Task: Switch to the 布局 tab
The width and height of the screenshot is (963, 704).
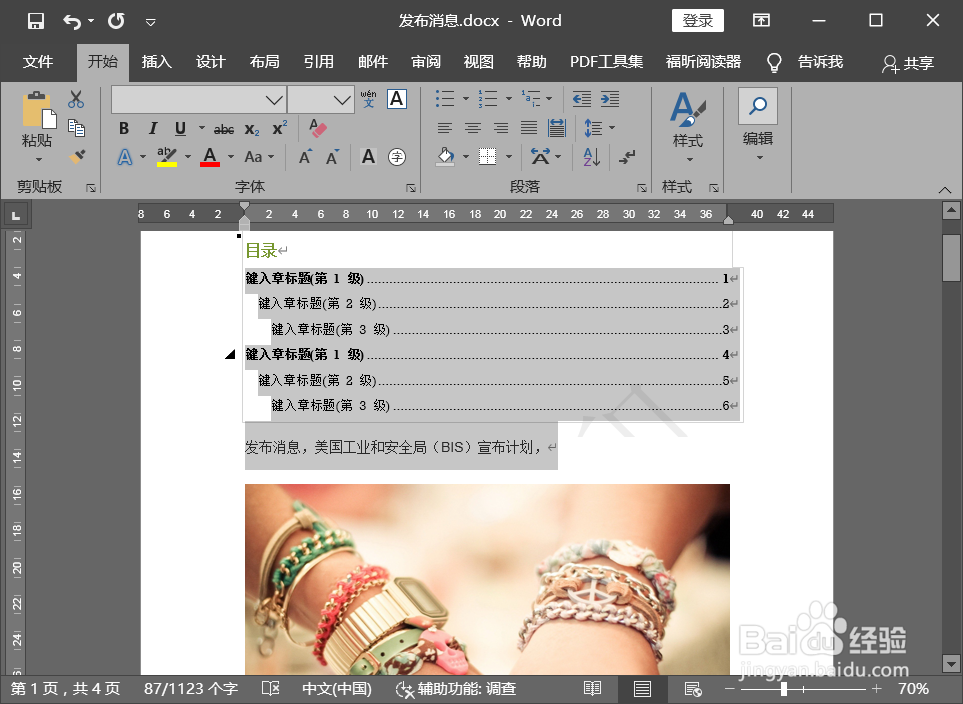Action: (x=265, y=62)
